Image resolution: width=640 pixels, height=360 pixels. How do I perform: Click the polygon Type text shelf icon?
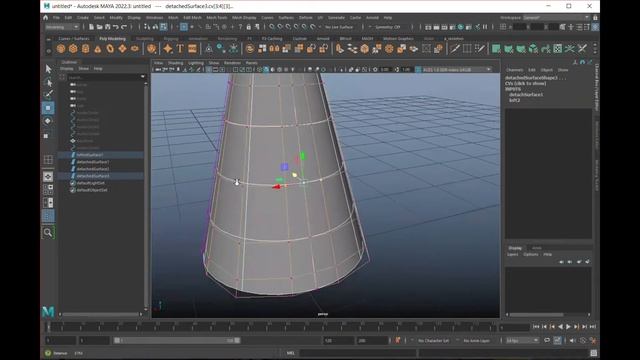tap(180, 49)
